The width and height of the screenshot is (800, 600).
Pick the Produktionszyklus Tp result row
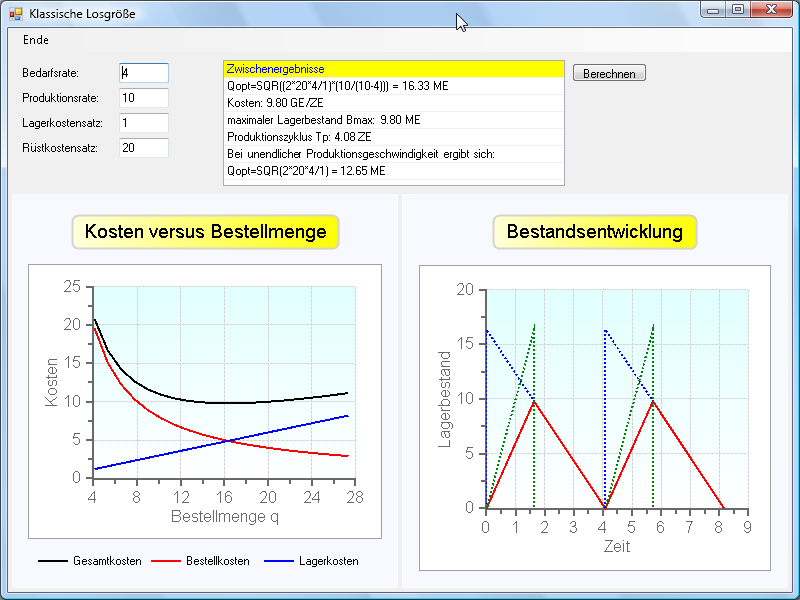tap(393, 137)
